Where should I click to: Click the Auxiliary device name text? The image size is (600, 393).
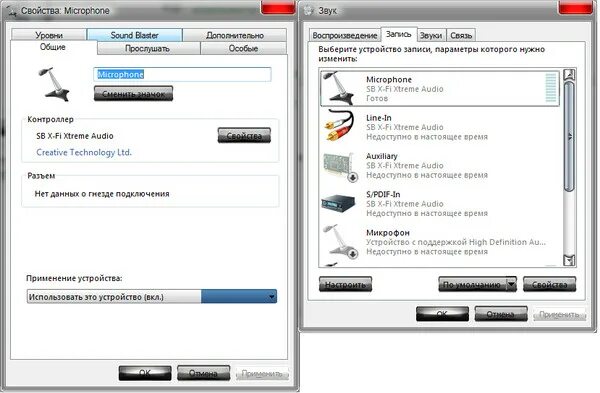point(382,156)
